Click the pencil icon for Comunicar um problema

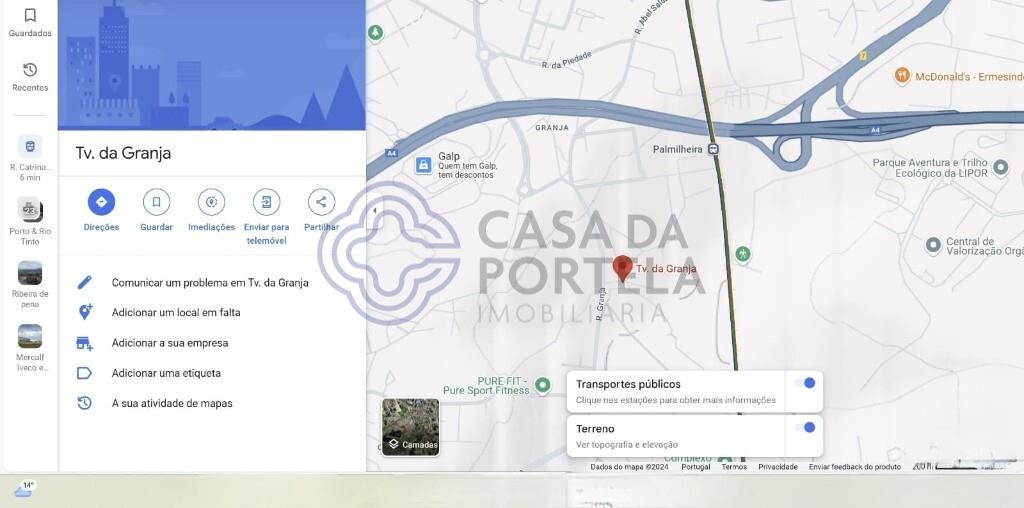point(84,283)
